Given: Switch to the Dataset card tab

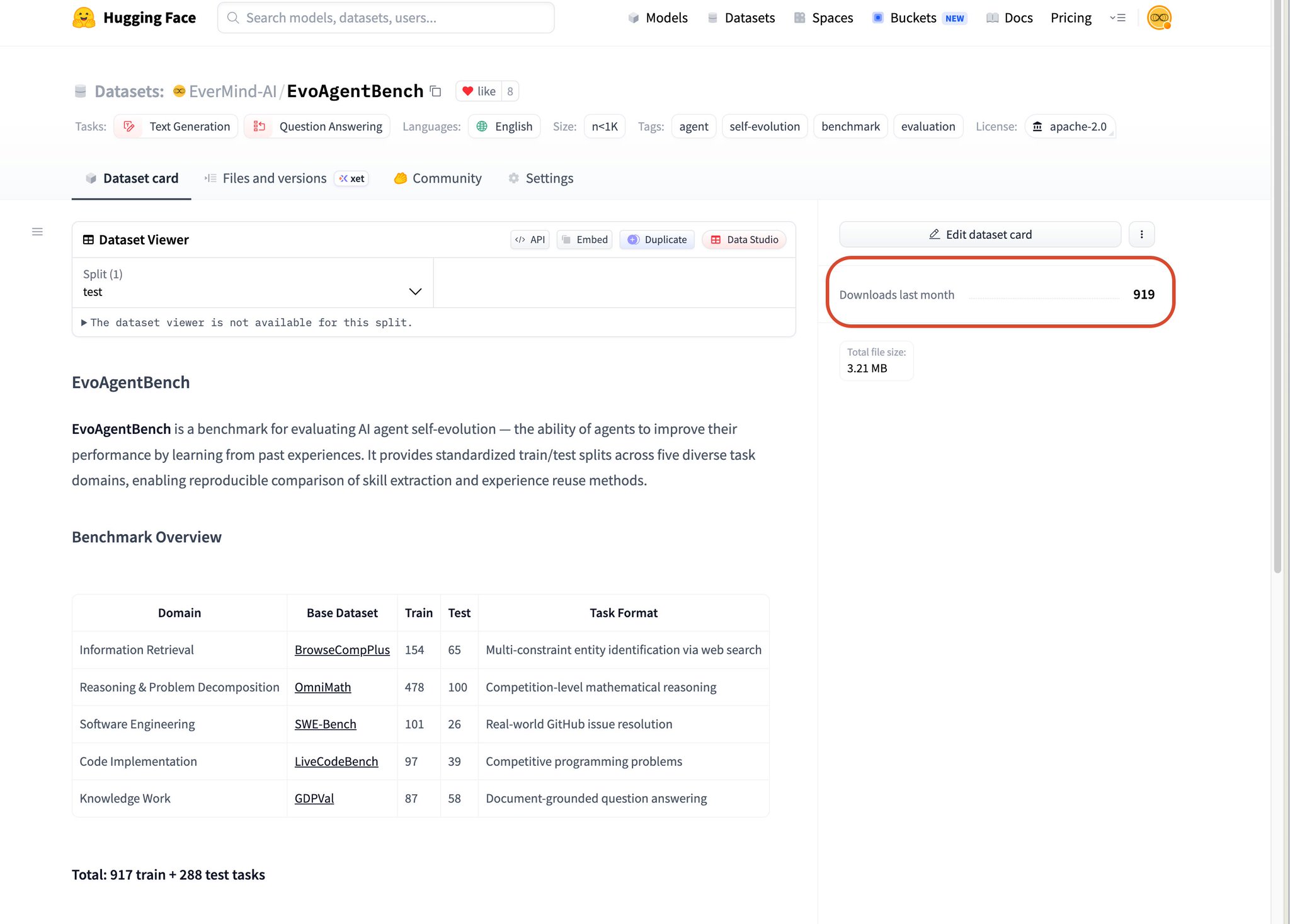Looking at the screenshot, I should [x=132, y=178].
